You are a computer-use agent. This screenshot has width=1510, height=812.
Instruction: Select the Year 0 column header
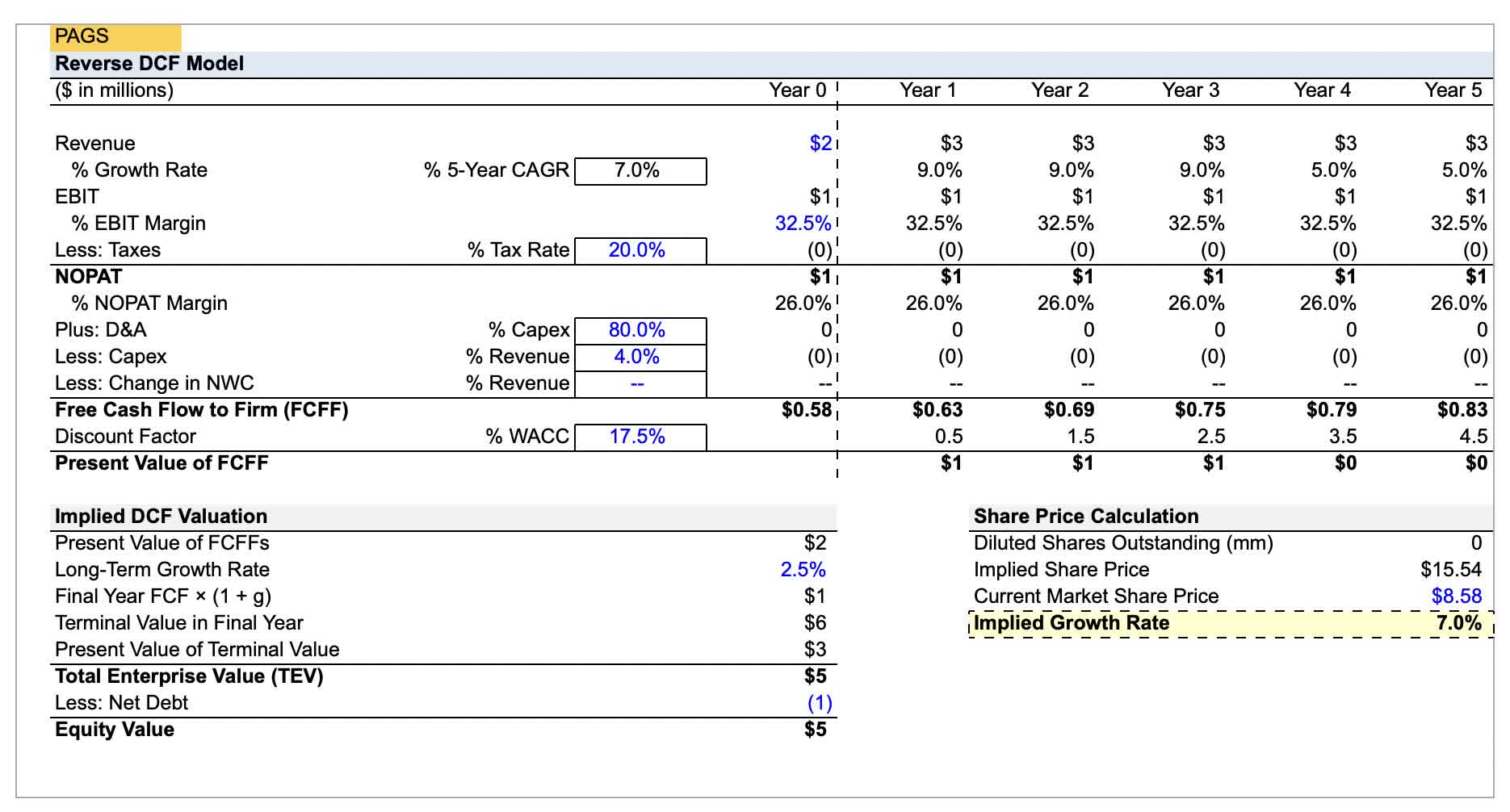[795, 90]
